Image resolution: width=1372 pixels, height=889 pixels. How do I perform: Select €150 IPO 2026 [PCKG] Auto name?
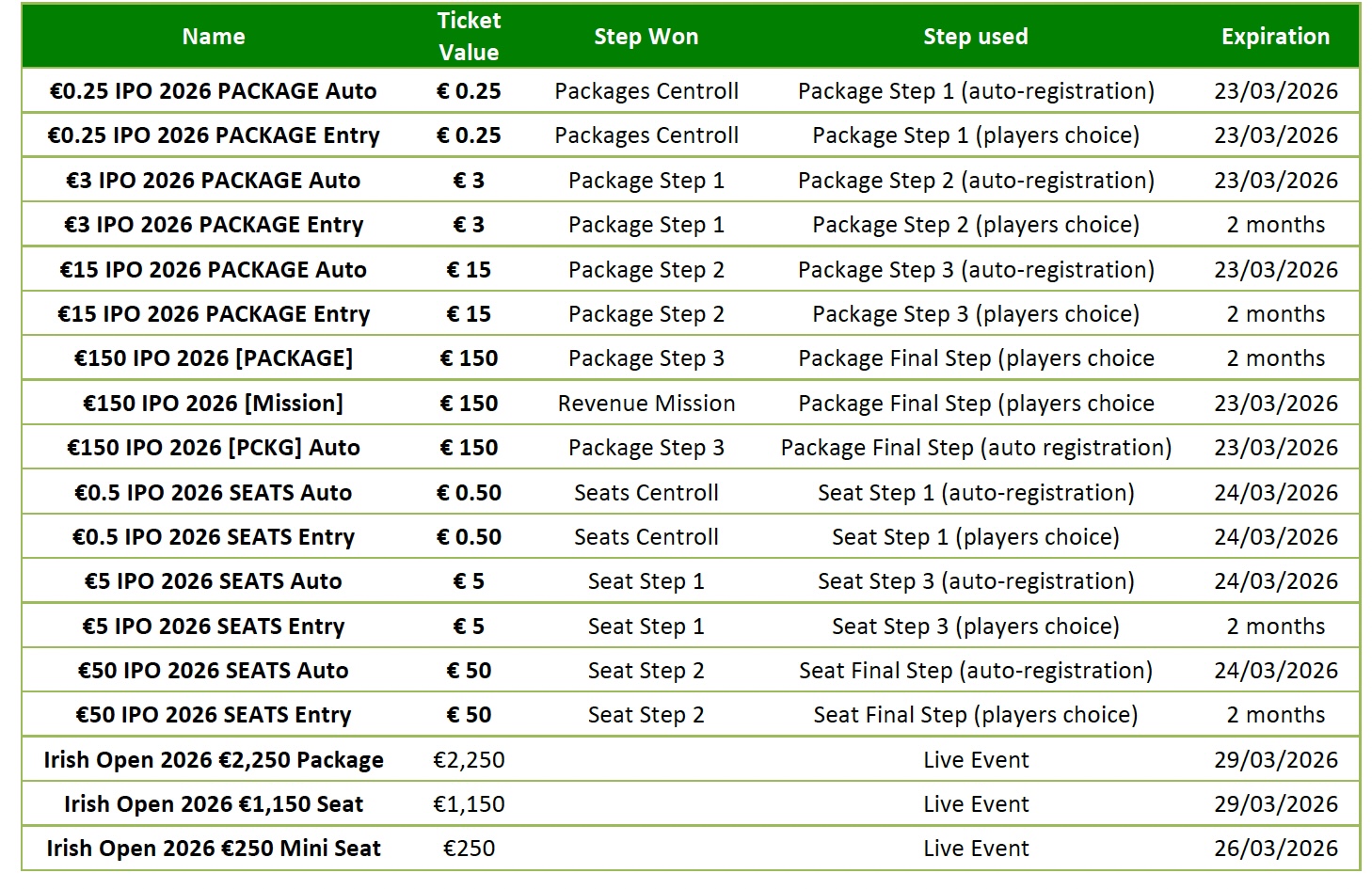[x=214, y=448]
